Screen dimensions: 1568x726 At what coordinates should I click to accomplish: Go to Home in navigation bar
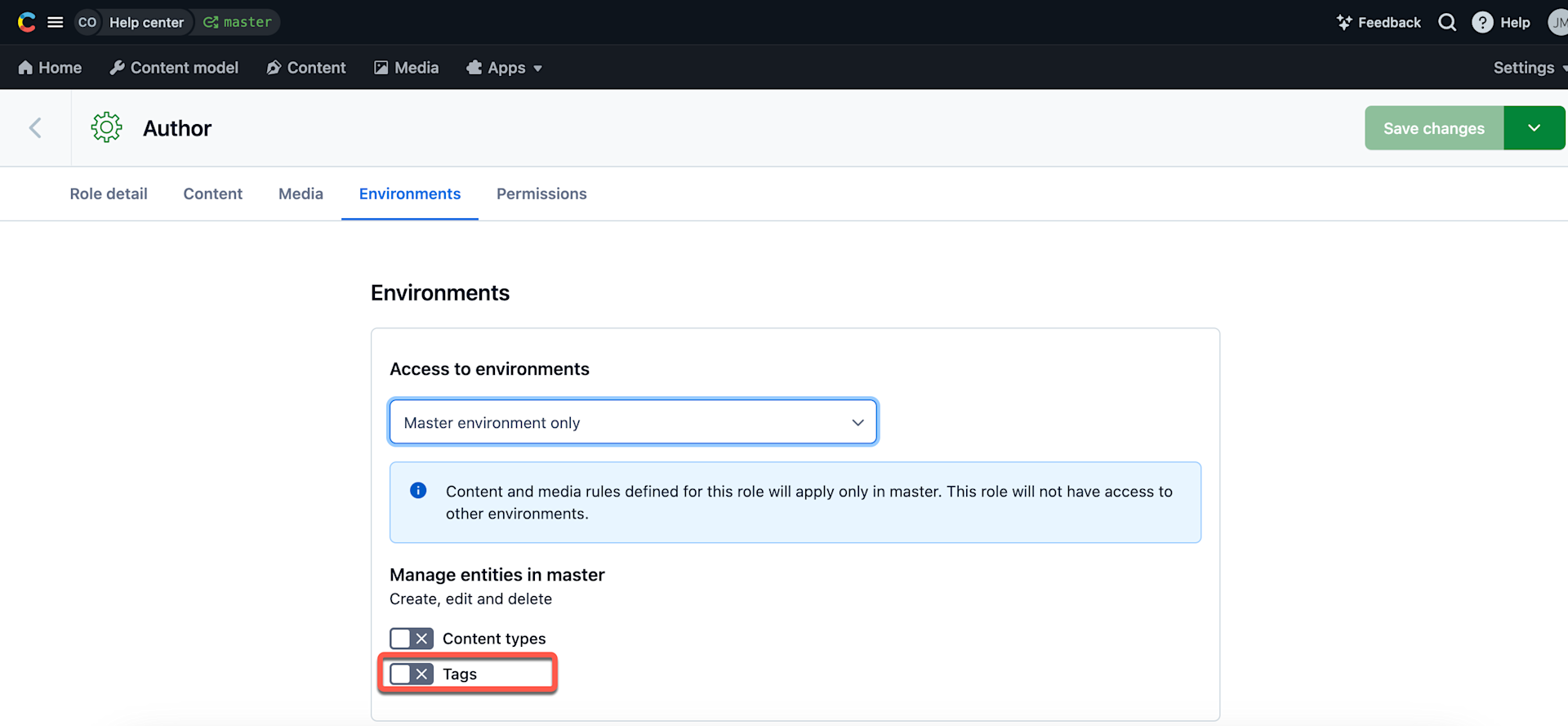click(x=50, y=68)
